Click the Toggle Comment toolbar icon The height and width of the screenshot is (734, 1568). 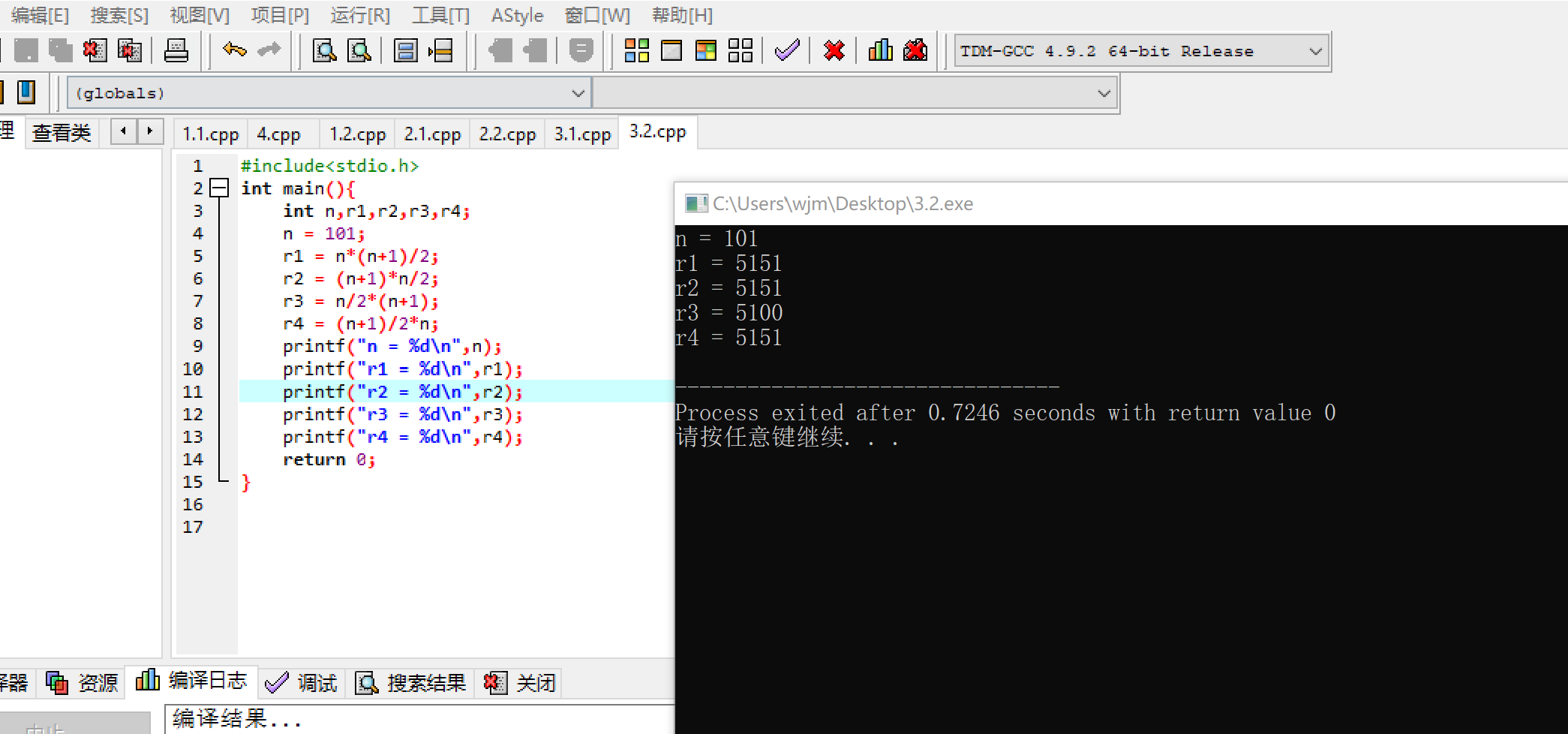[581, 51]
